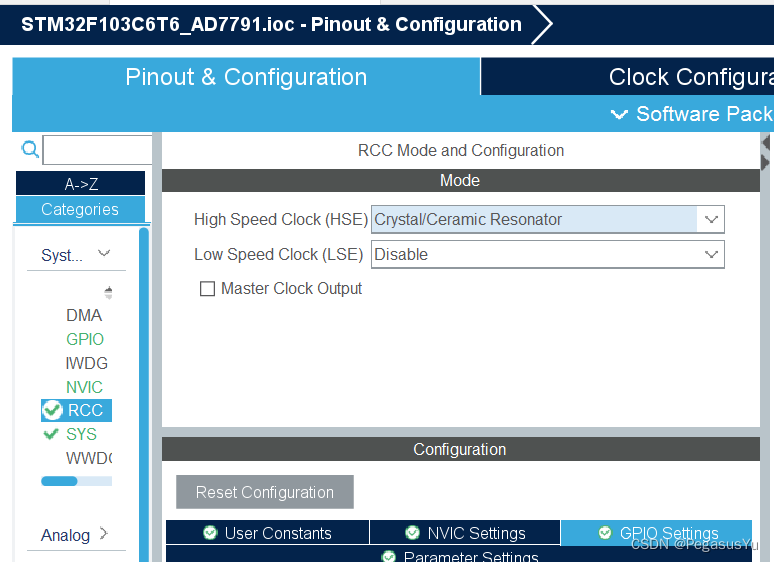Viewport: 774px width, 562px height.
Task: Click the Mode section header
Action: pyautogui.click(x=461, y=180)
